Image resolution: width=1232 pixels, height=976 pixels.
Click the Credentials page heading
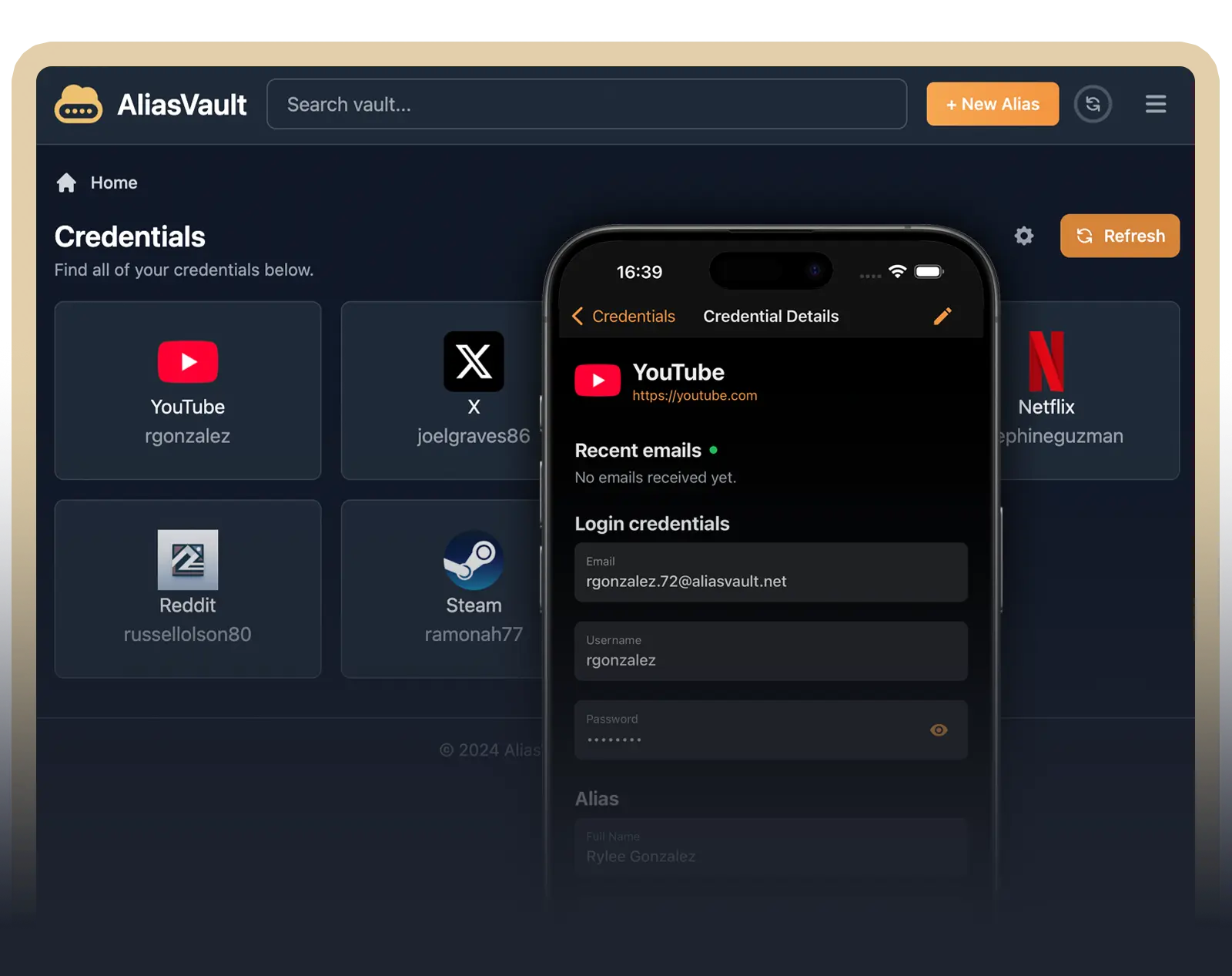pos(130,236)
